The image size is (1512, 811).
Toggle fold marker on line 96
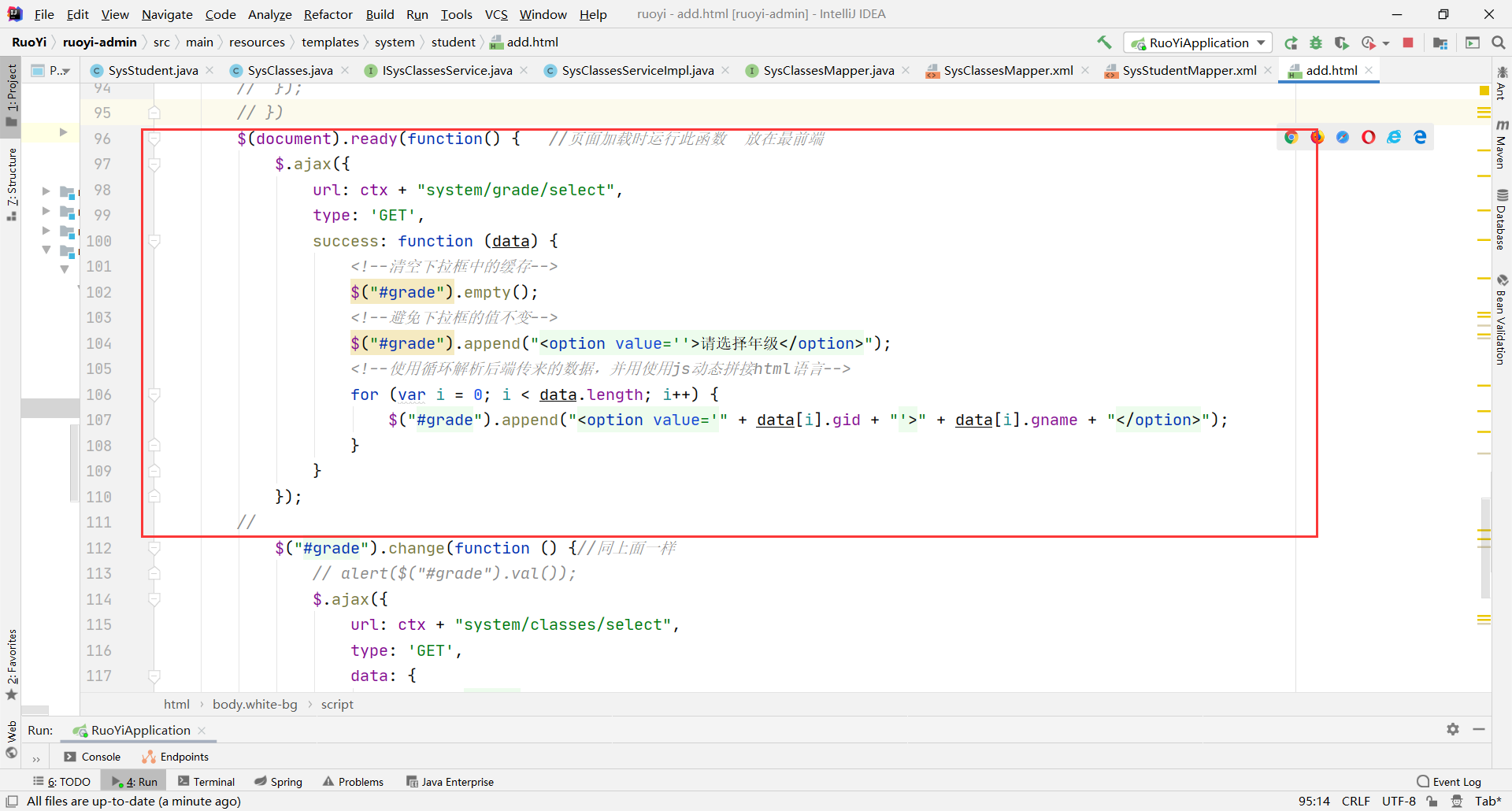click(x=154, y=139)
